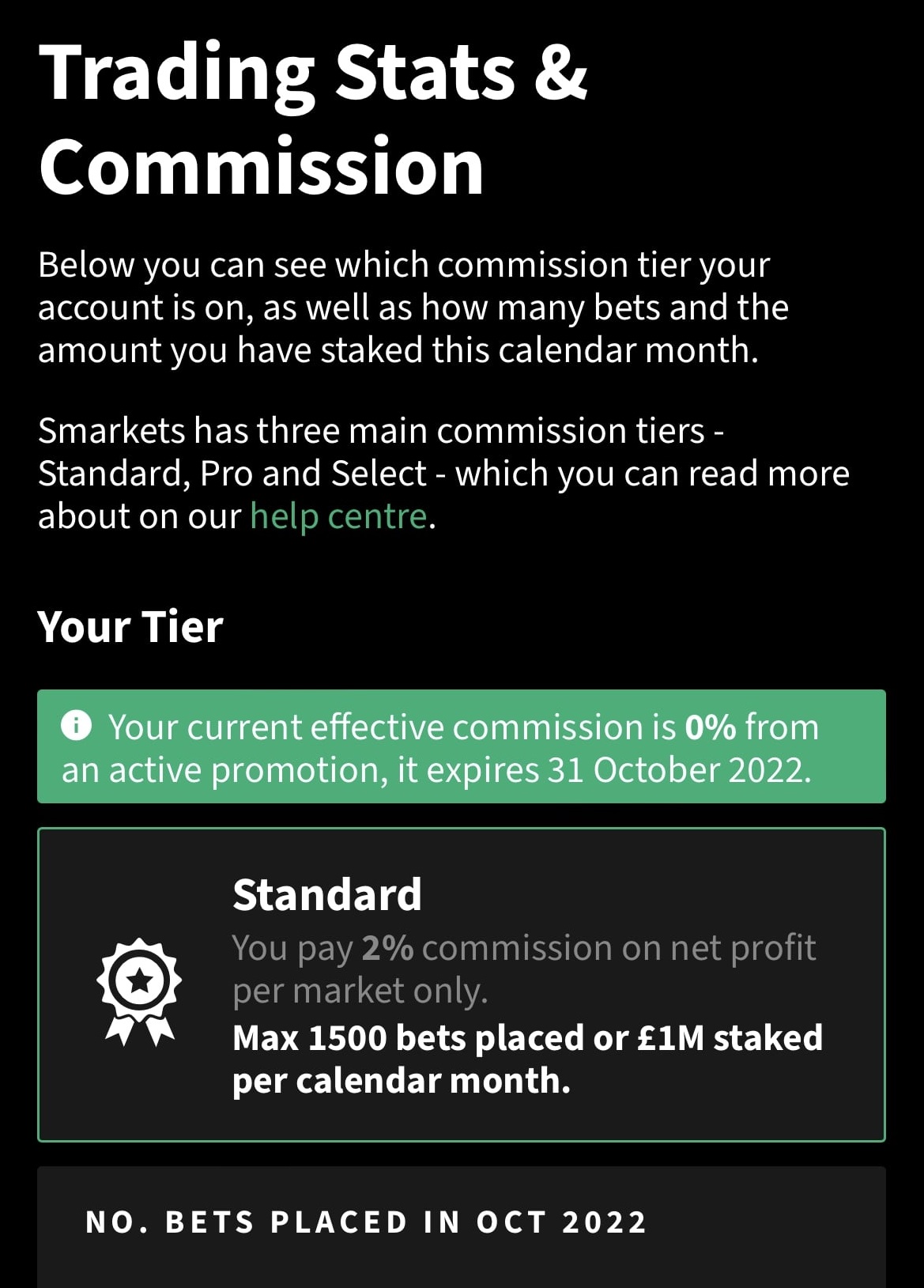The width and height of the screenshot is (924, 1288).
Task: Click the info icon in the promotion banner
Action: coord(77,725)
